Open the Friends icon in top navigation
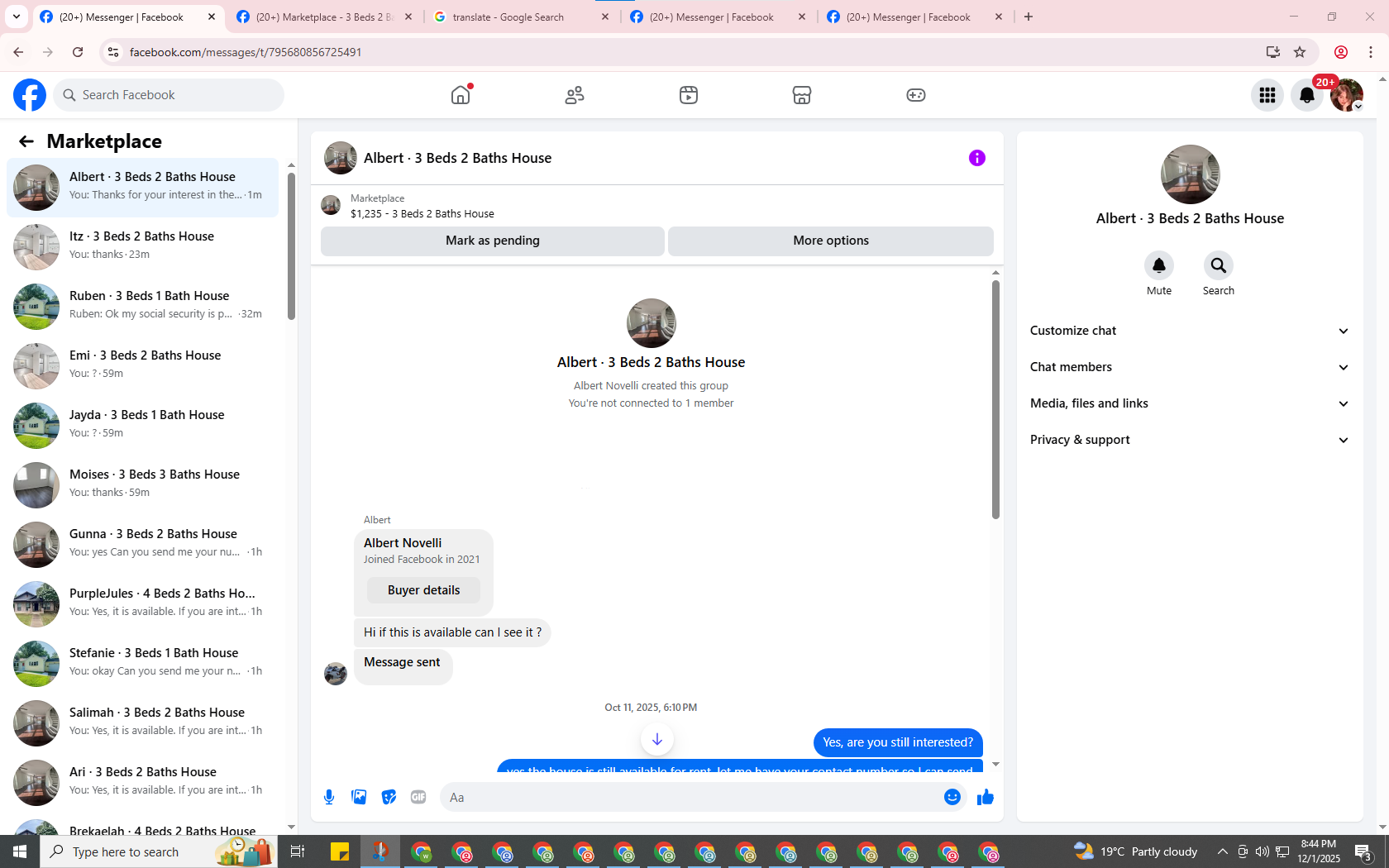 [575, 95]
